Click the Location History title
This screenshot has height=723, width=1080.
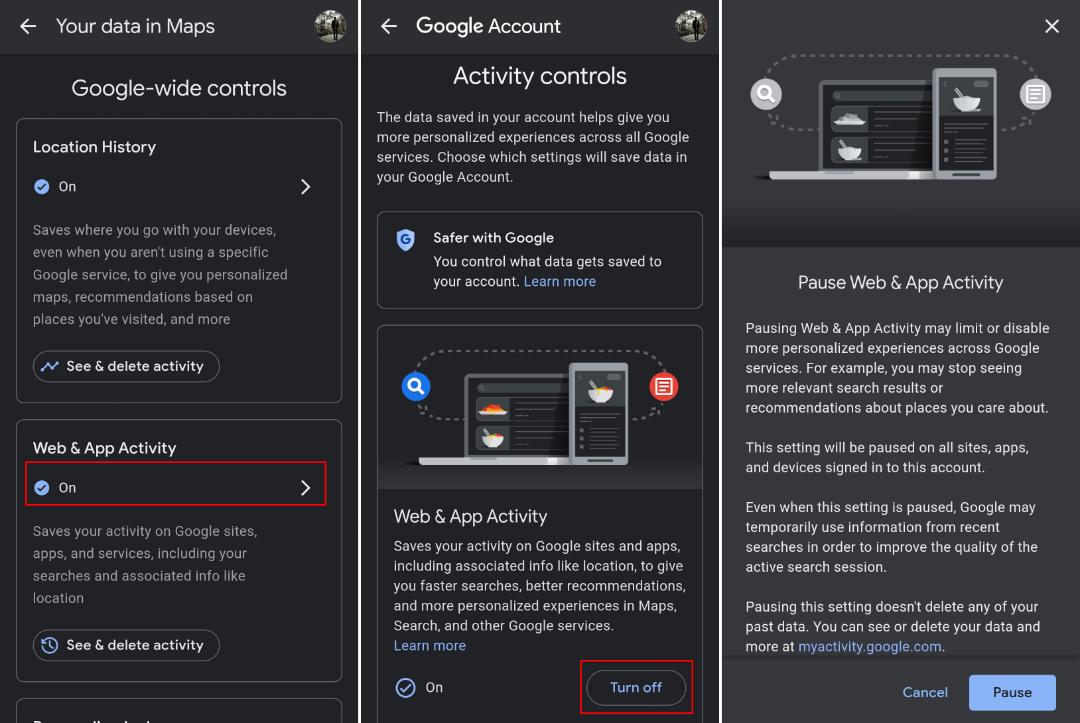94,147
